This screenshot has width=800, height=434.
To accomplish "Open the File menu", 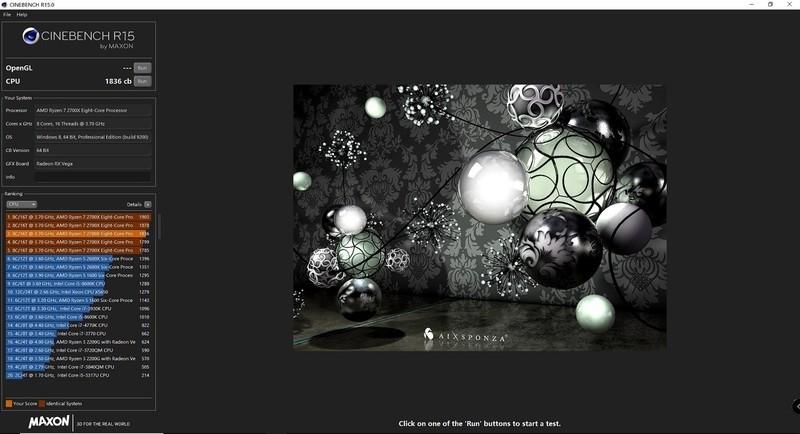I will (7, 15).
